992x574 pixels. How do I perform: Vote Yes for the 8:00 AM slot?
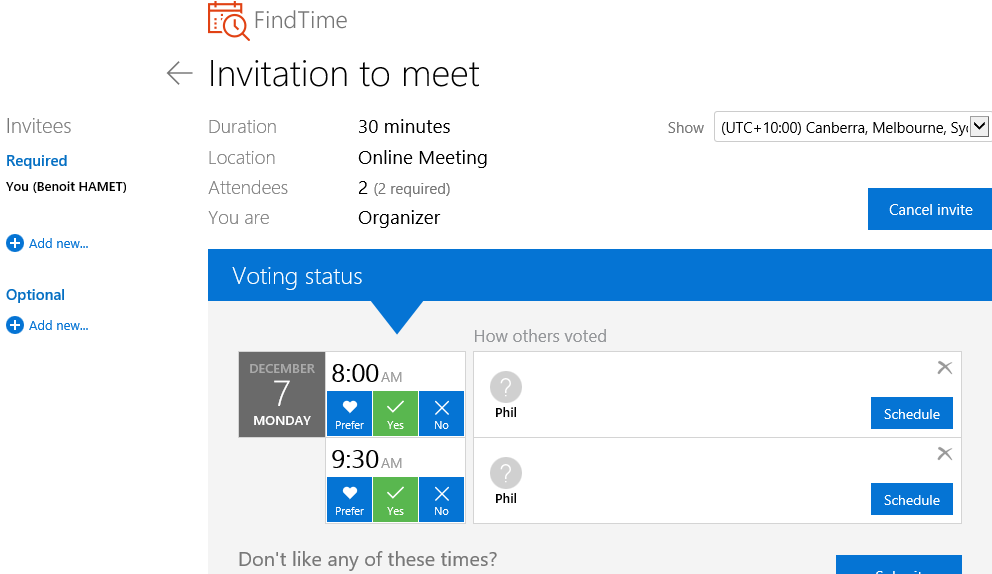[395, 414]
